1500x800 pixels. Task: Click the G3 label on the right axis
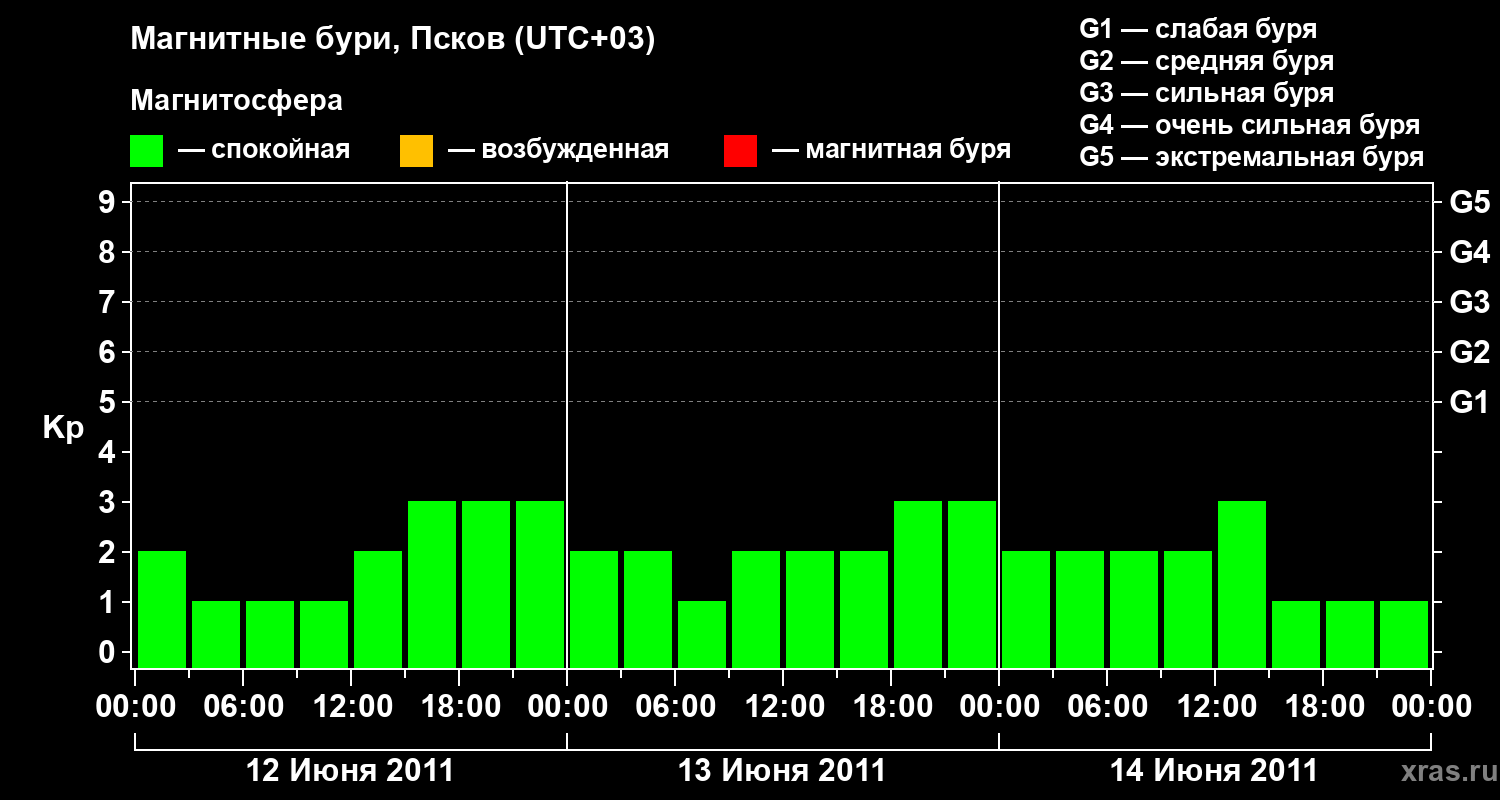click(1469, 302)
